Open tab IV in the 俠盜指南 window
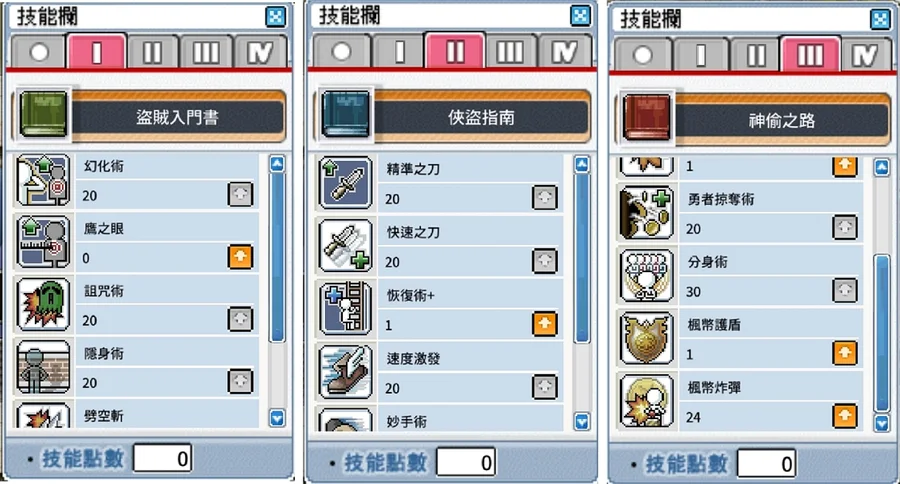The width and height of the screenshot is (900, 484). pyautogui.click(x=564, y=53)
